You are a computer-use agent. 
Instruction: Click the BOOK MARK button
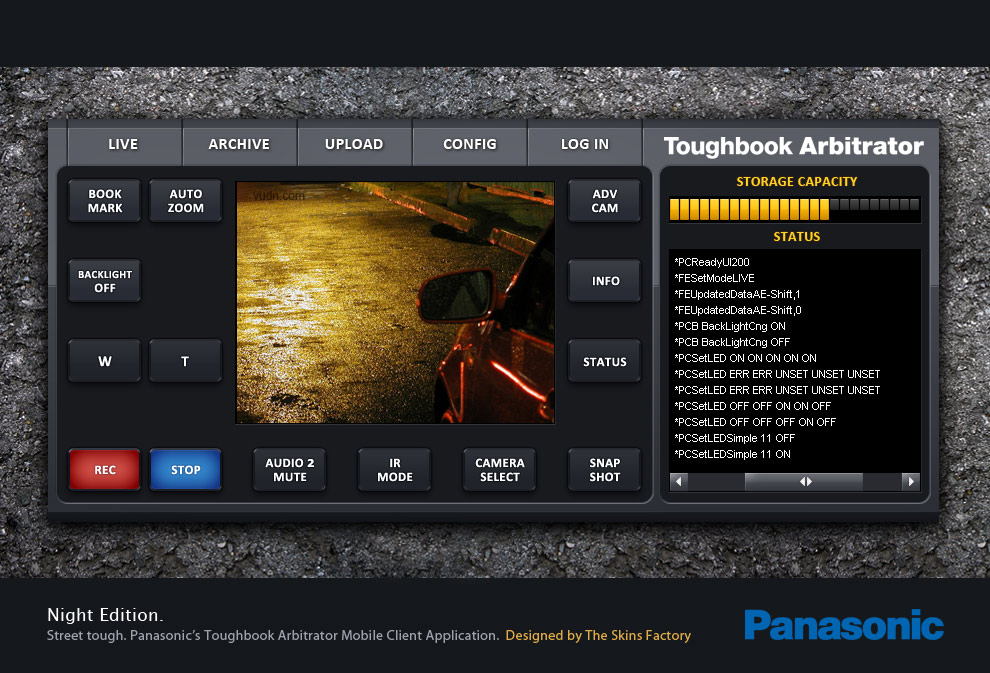(105, 201)
